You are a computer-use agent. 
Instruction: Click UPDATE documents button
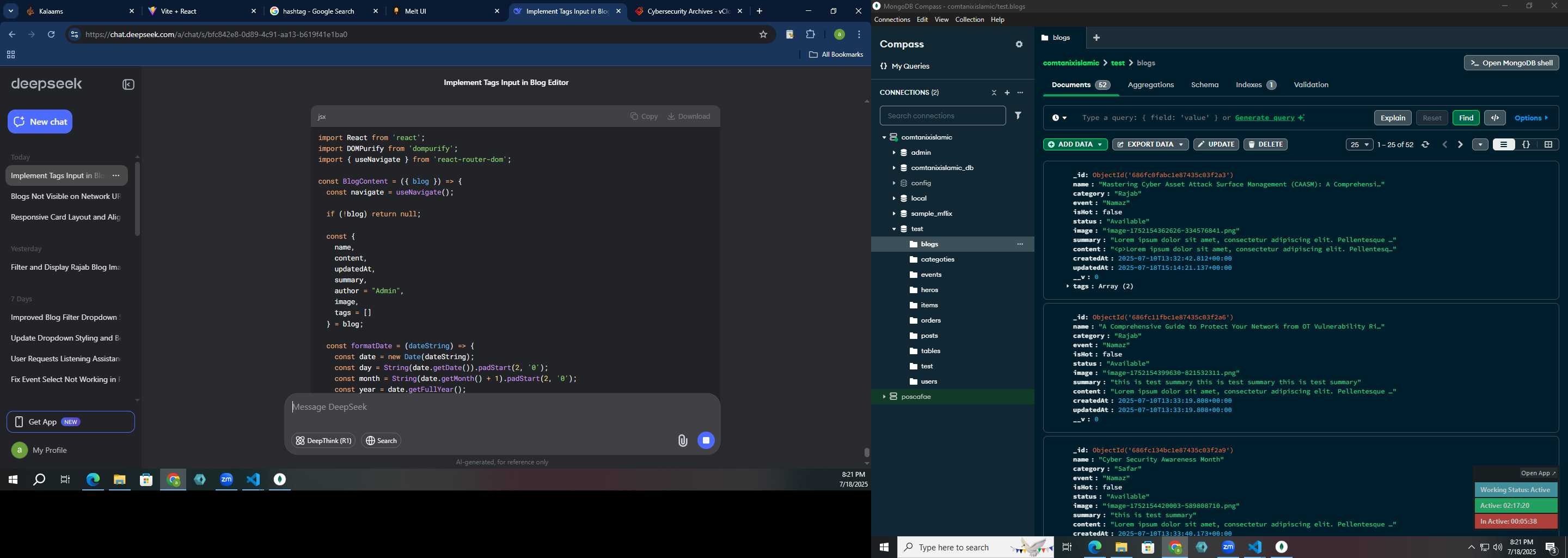1216,144
